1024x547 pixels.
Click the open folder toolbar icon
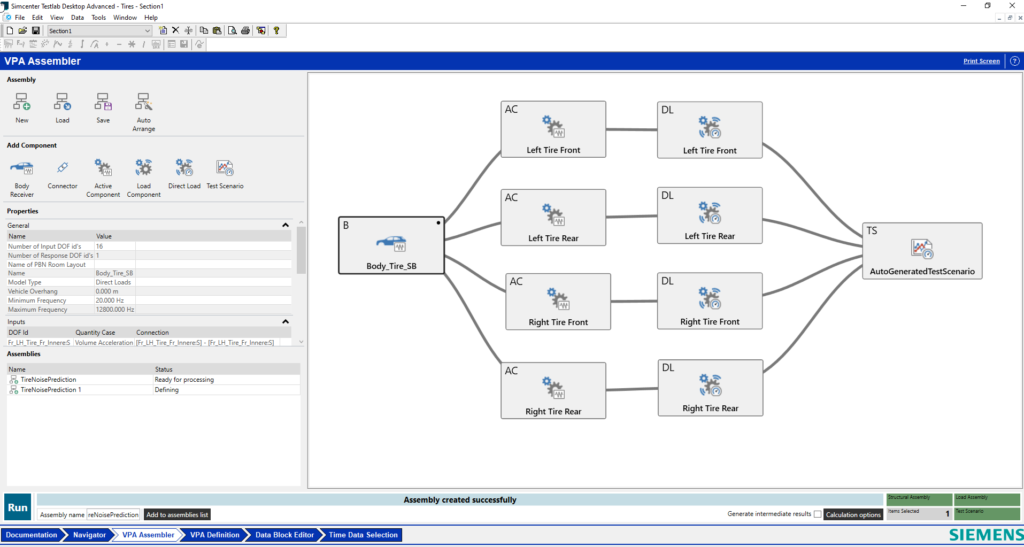point(22,31)
